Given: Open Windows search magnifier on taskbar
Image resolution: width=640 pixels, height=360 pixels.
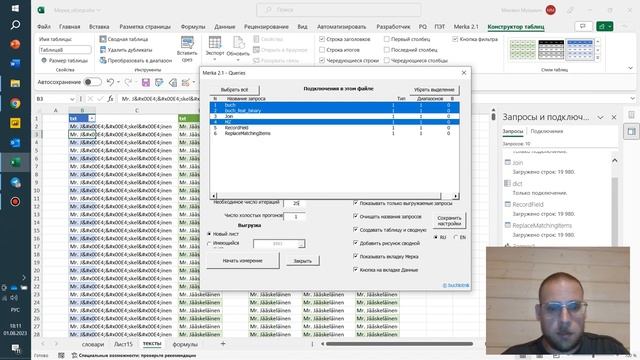Looking at the screenshot, I should pos(15,25).
